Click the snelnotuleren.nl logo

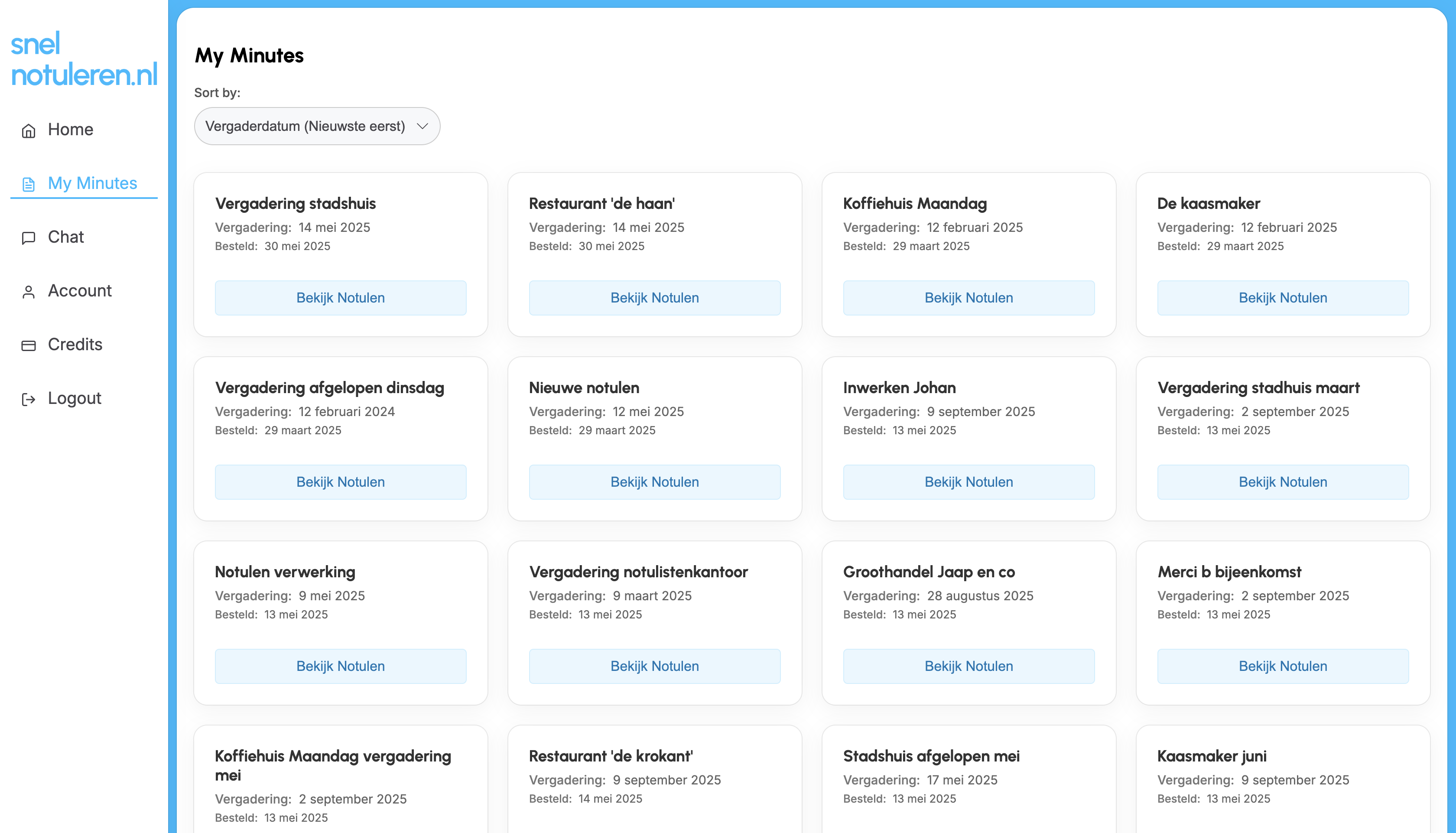click(x=84, y=61)
